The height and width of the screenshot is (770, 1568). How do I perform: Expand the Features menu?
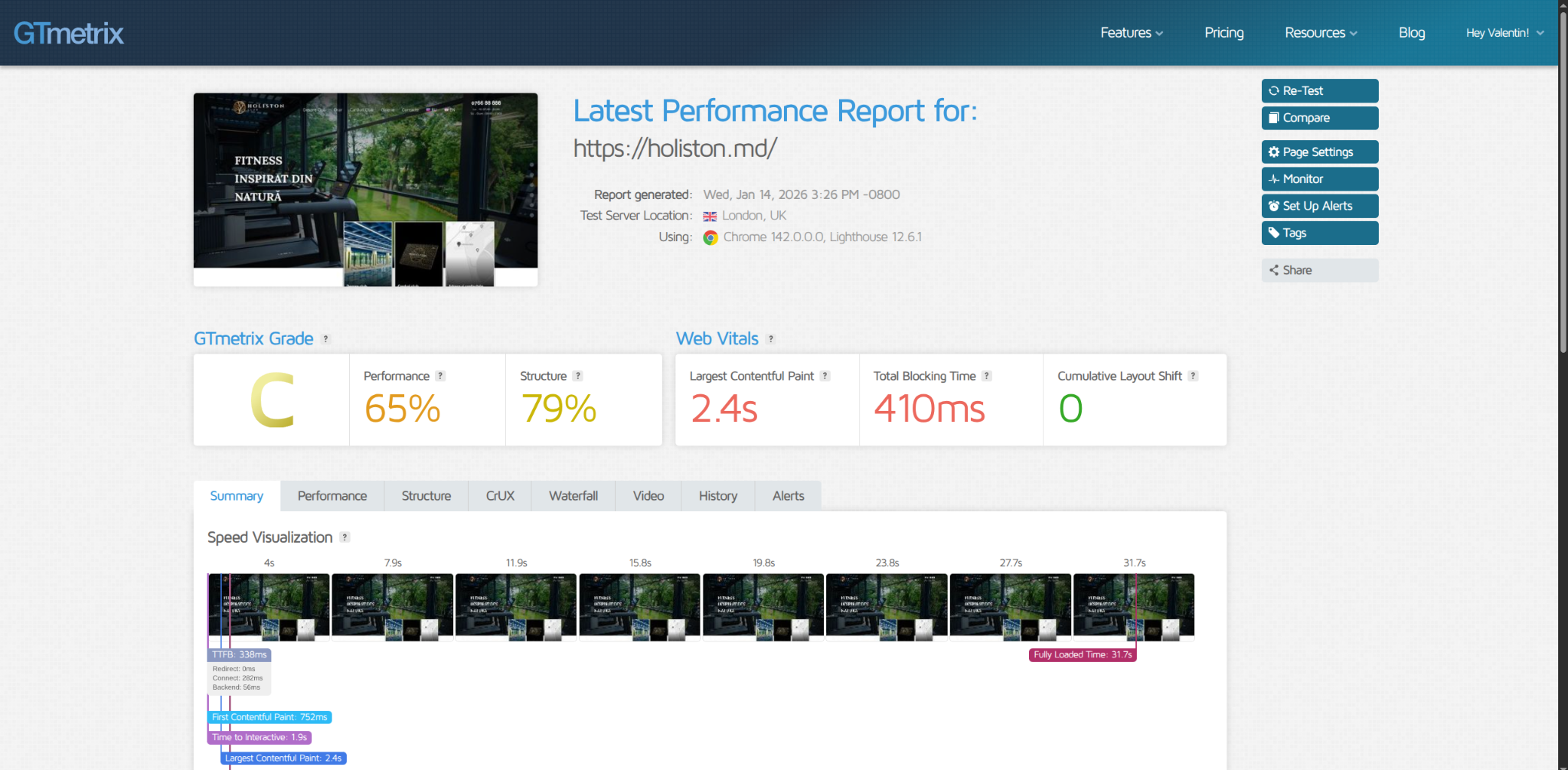click(1131, 33)
